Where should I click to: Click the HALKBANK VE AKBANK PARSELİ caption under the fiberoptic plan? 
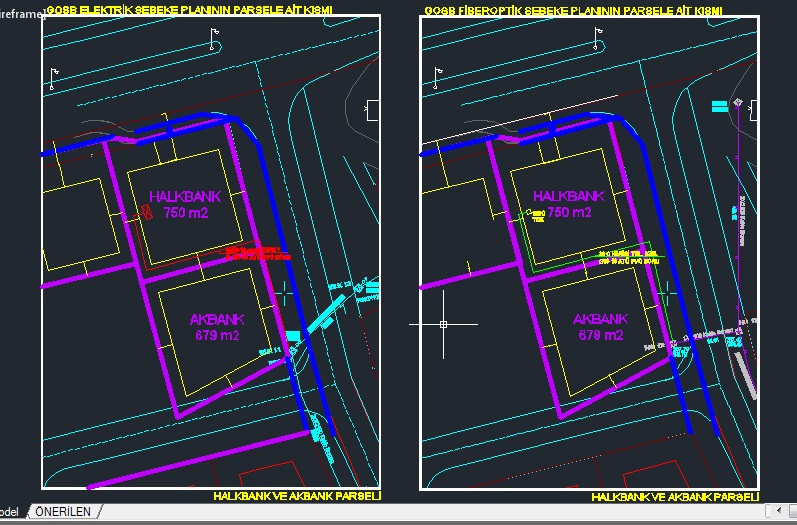pyautogui.click(x=674, y=497)
